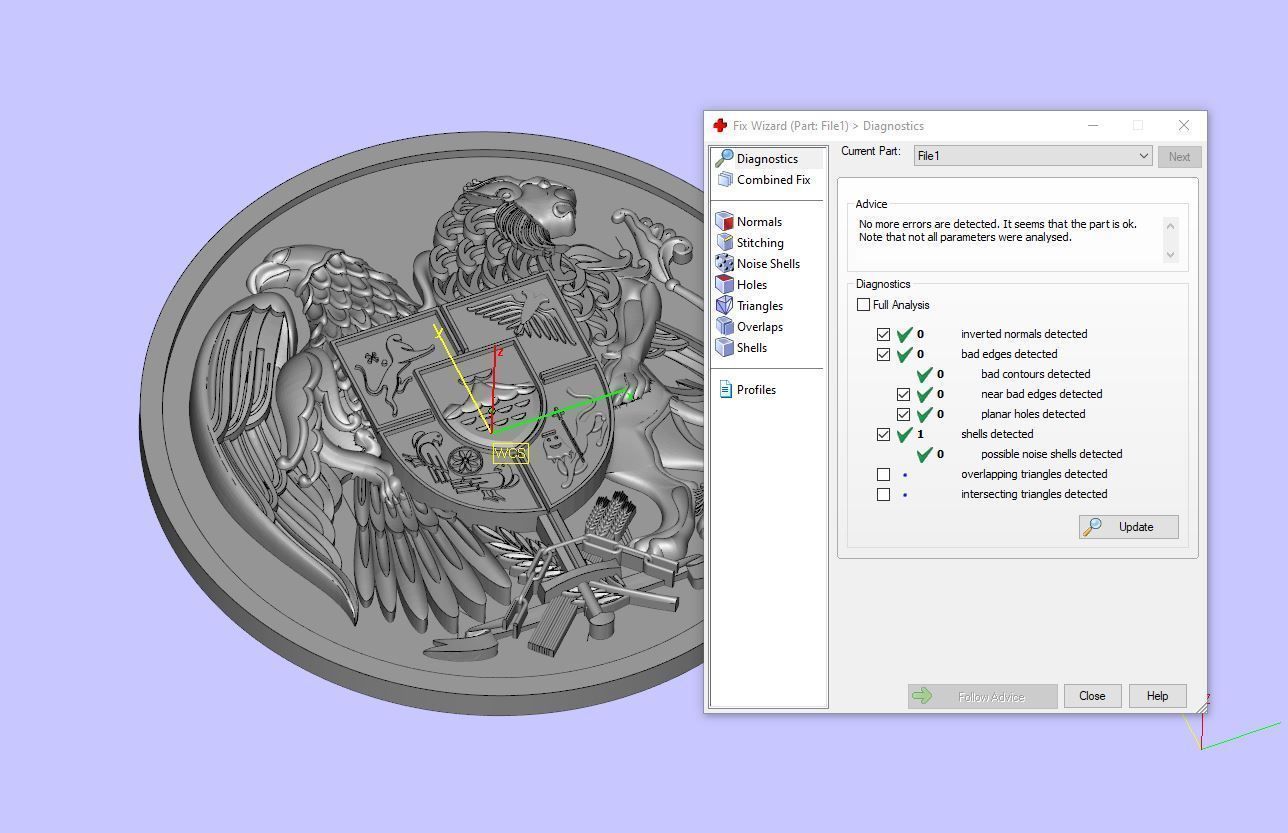Viewport: 1288px width, 833px height.
Task: Click the red cross Fix Wizard icon
Action: pos(720,126)
